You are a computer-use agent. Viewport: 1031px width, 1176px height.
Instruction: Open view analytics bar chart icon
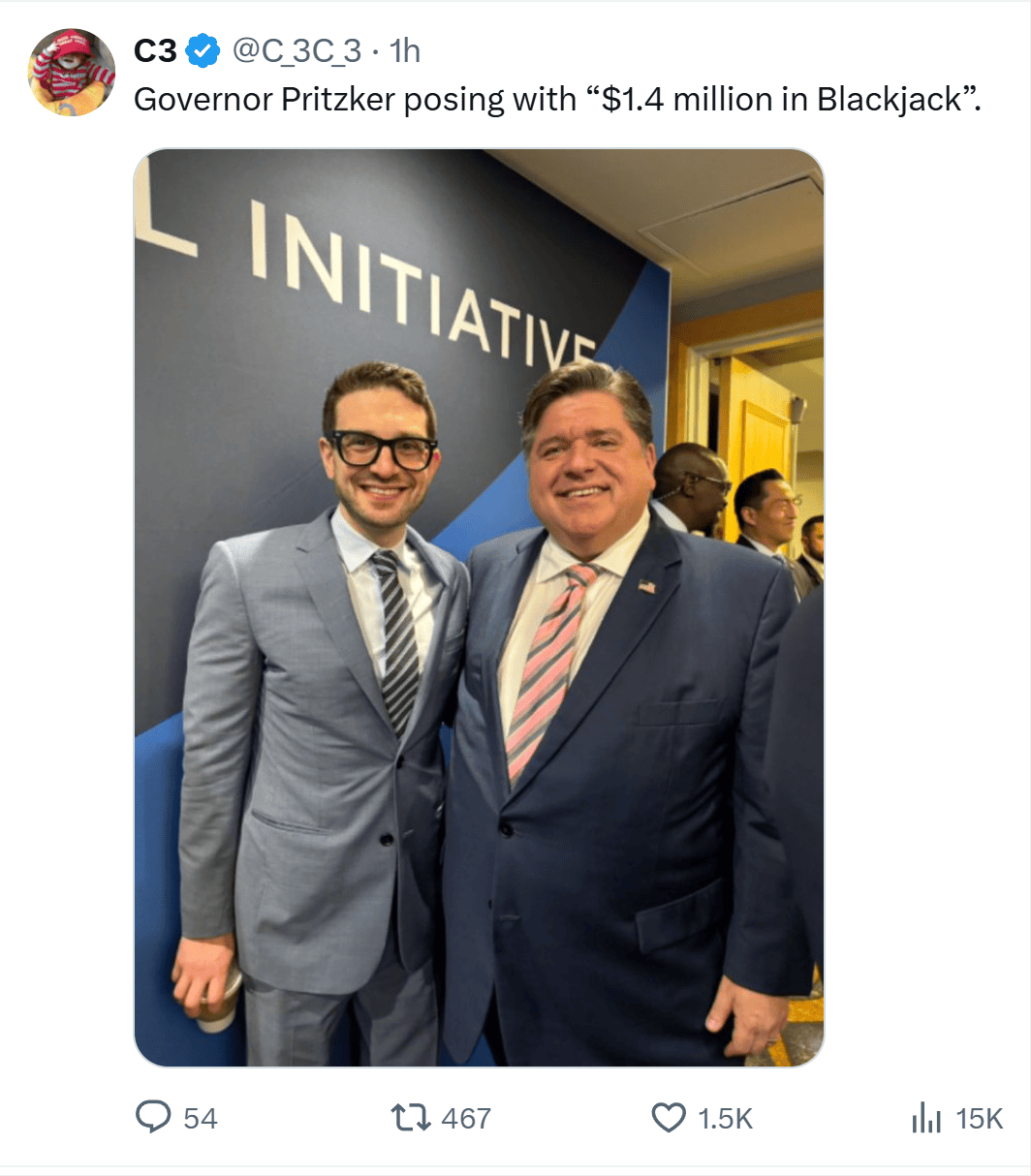[926, 1118]
